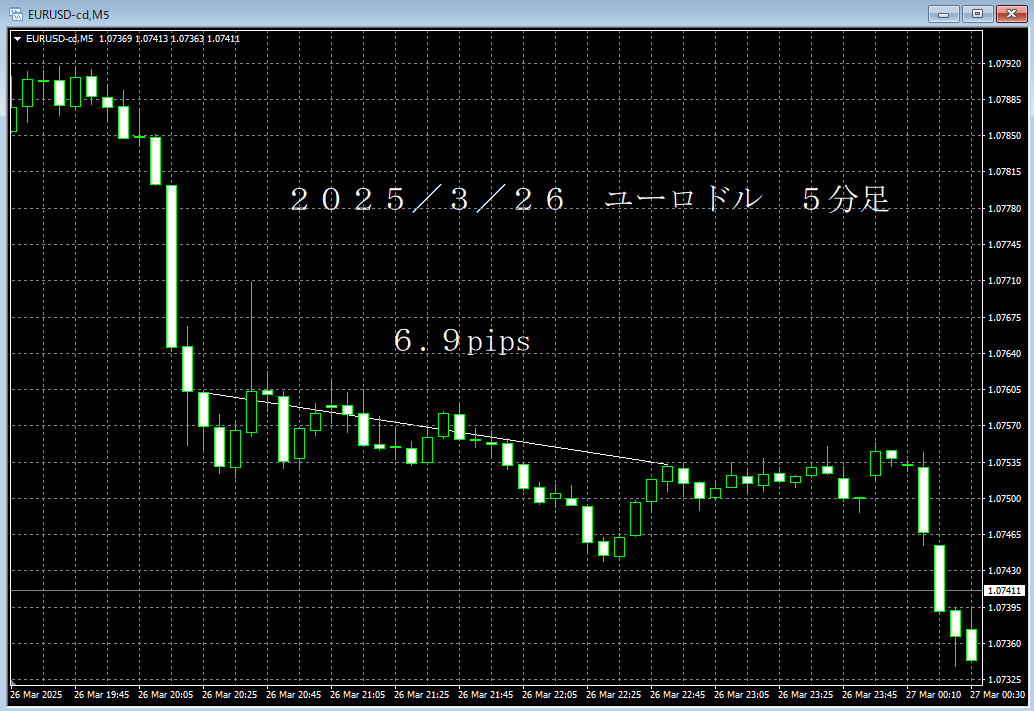Click the '2025/3/26 ユーロドル 5分足' text label
Viewport: 1034px width, 711px height.
[590, 199]
